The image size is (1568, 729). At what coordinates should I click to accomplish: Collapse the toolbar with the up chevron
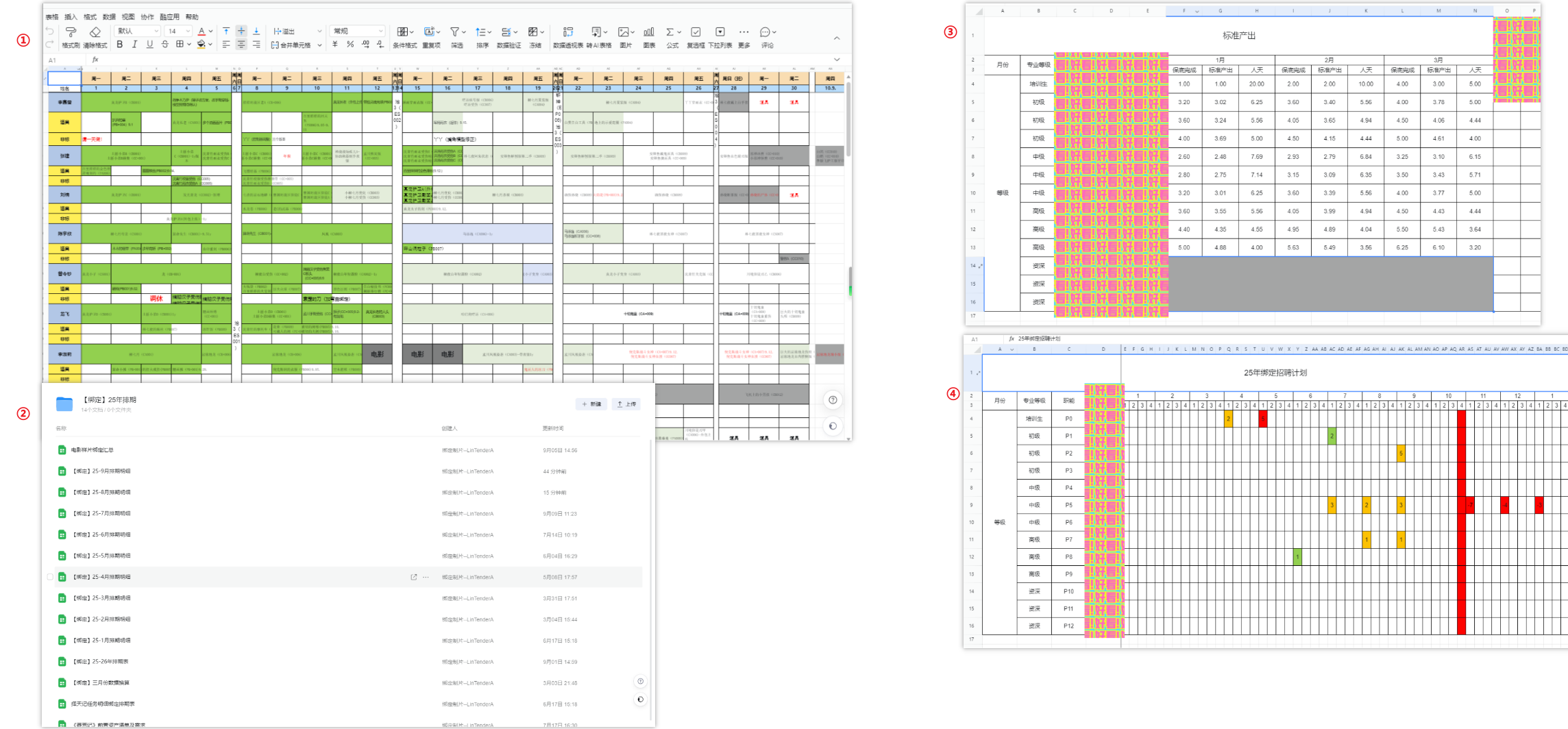coord(836,38)
